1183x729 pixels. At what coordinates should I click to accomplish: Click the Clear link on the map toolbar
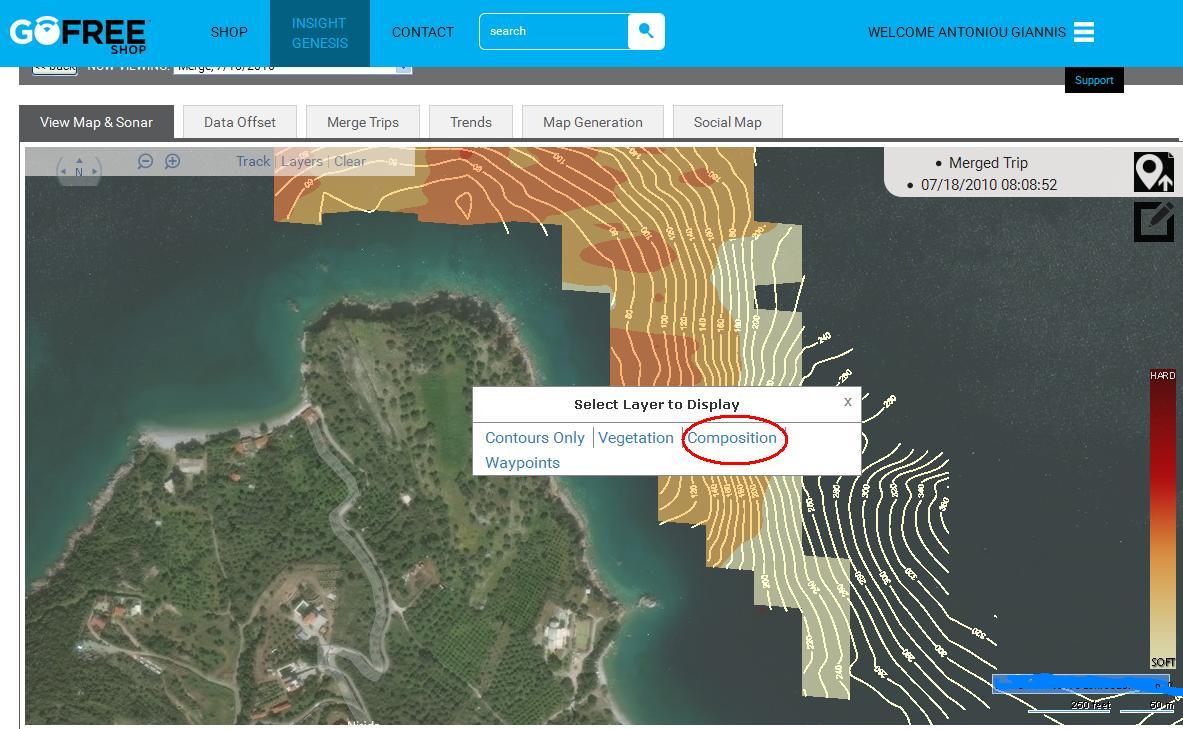pos(350,161)
